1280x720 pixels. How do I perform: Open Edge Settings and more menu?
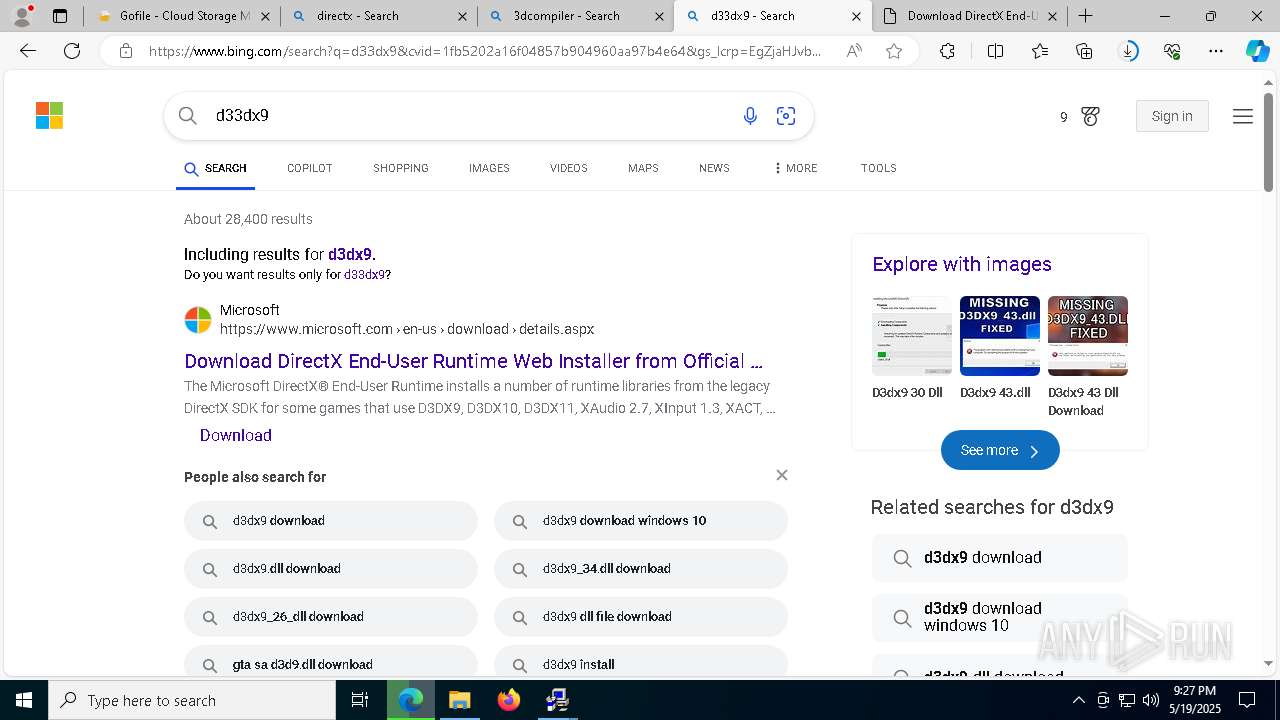[x=1216, y=51]
